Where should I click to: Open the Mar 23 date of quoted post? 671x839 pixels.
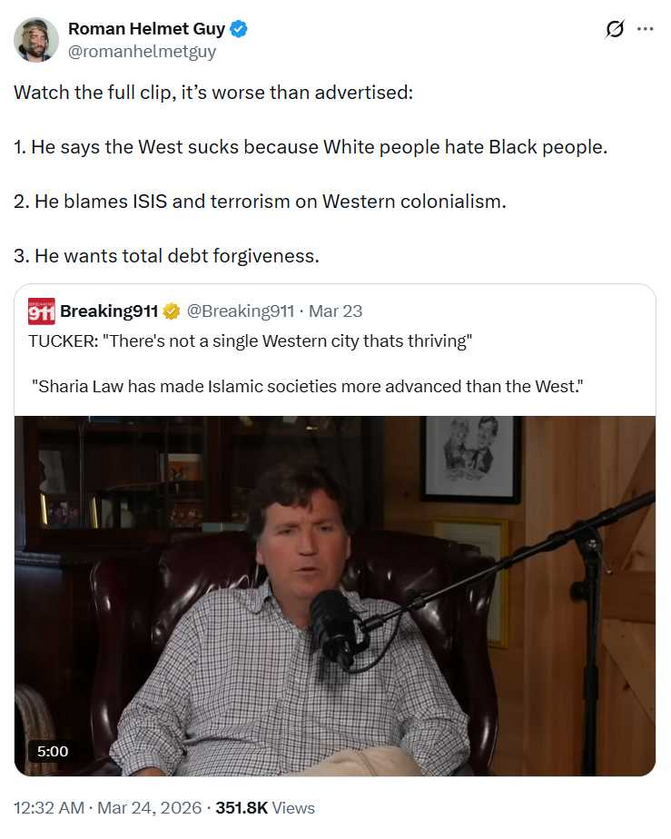[336, 311]
